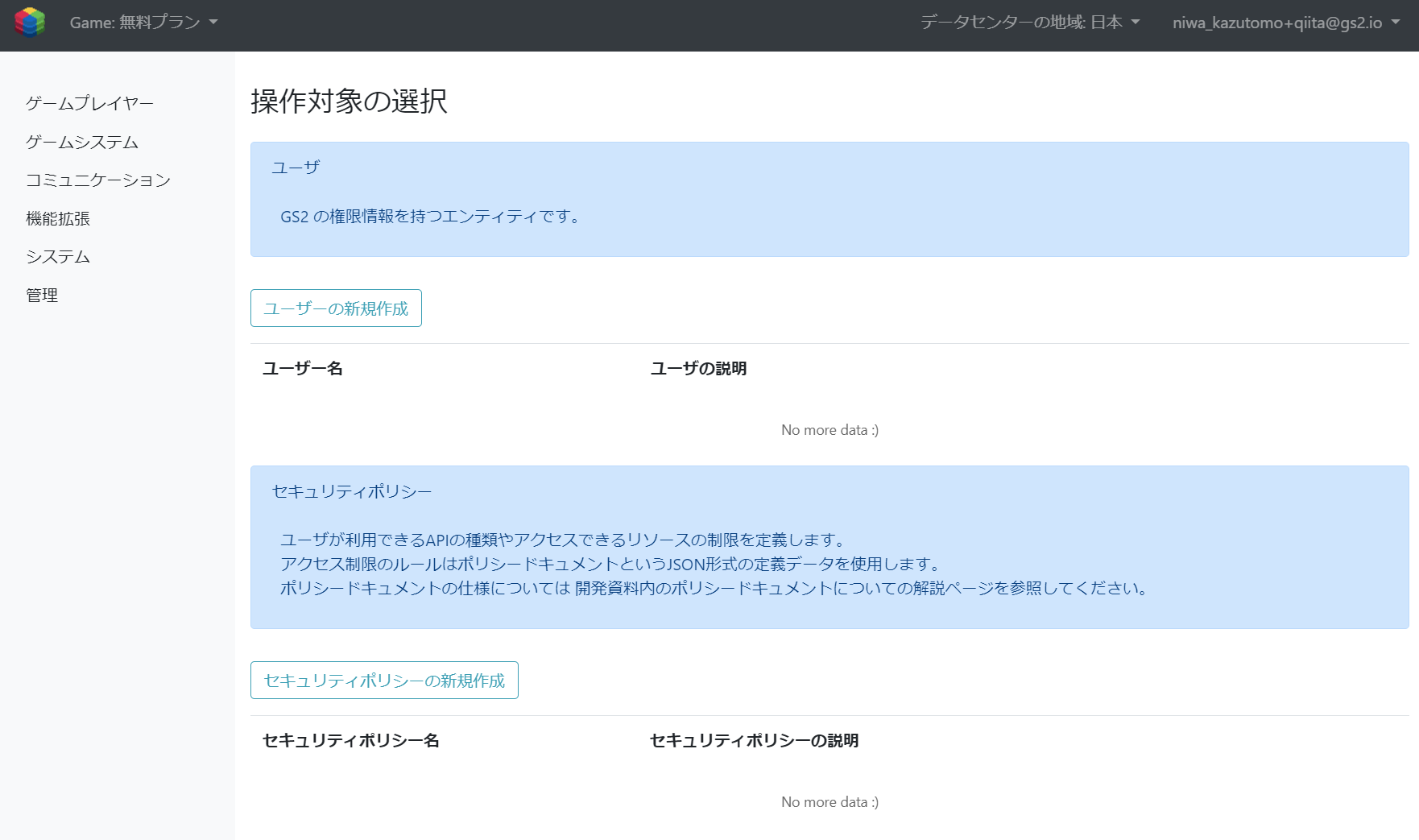This screenshot has width=1419, height=840.
Task: Click the ユーザが利用できるAPIの種類 description line
Action: [563, 540]
